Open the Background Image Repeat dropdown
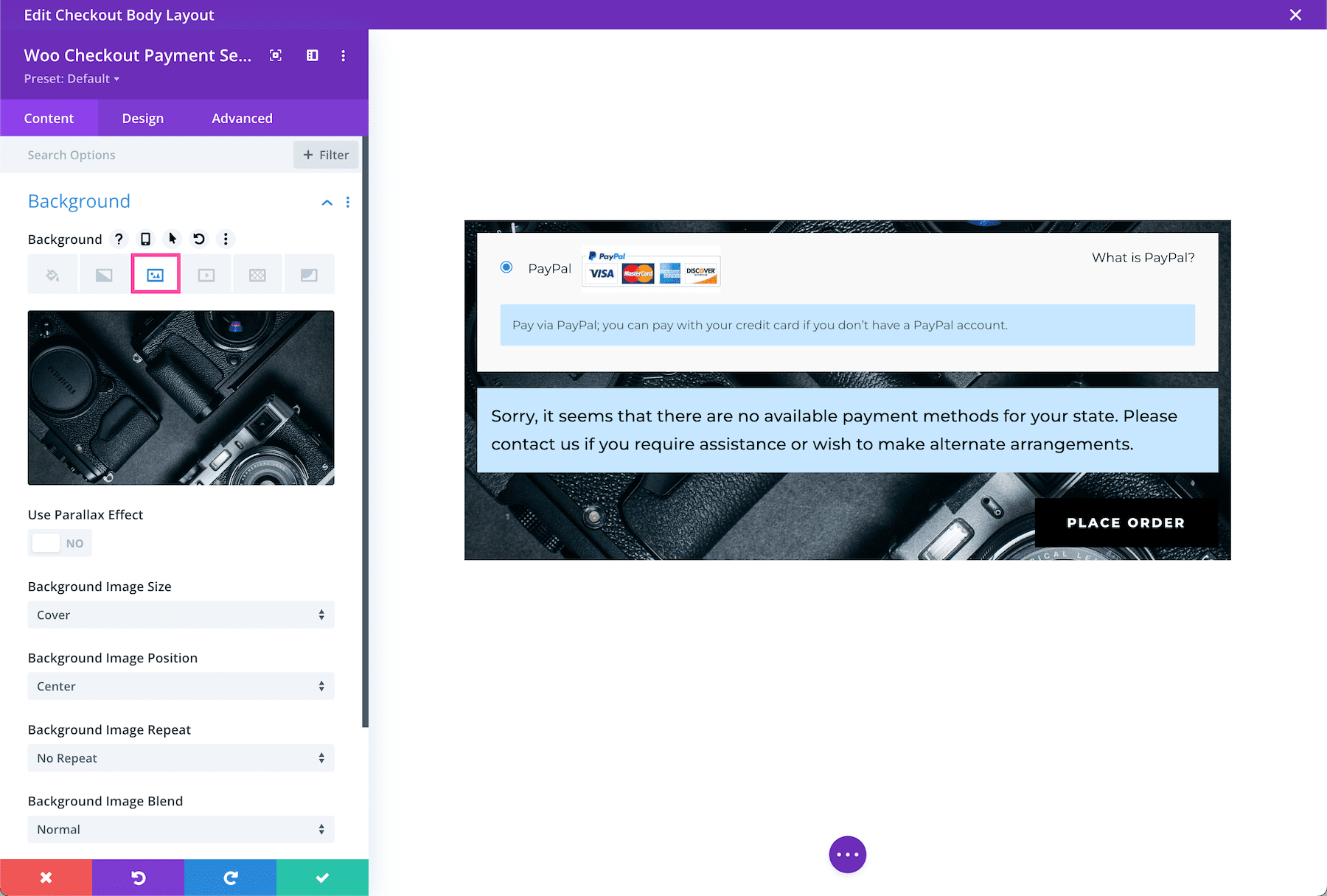The height and width of the screenshot is (896, 1327). (x=181, y=757)
